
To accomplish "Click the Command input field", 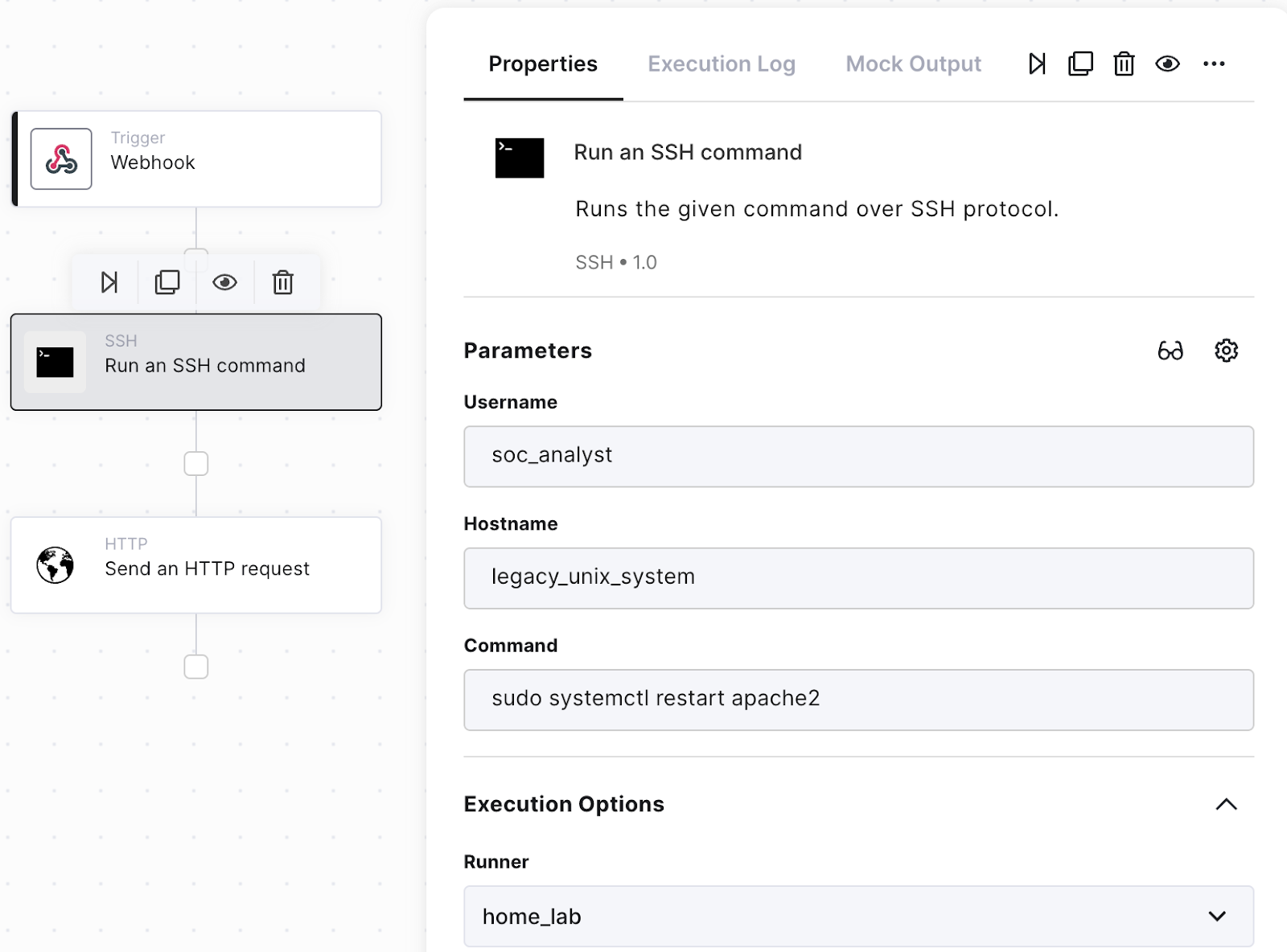I will pyautogui.click(x=858, y=699).
